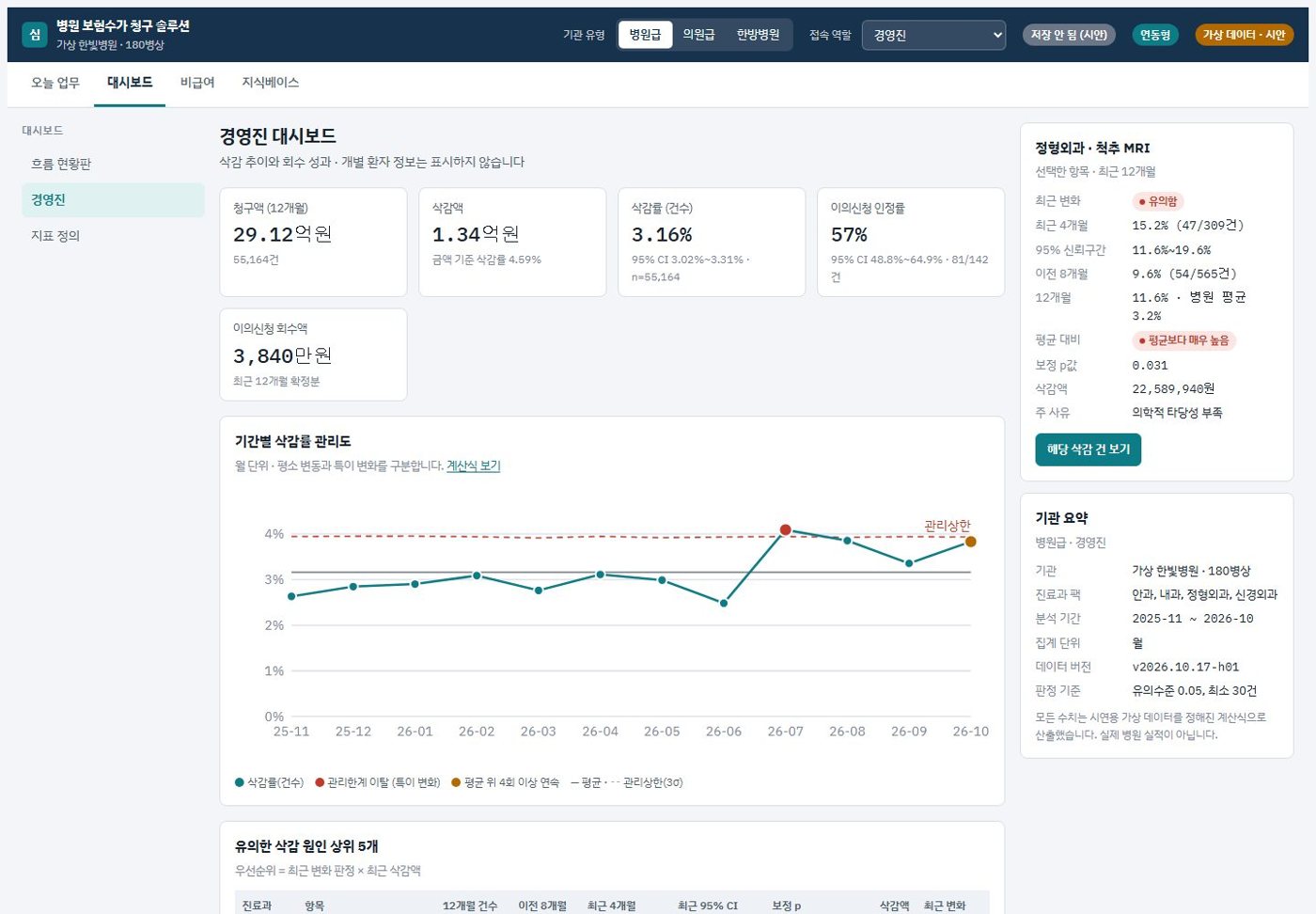Click the 연동형 badge
Image resolution: width=1316 pixels, height=914 pixels.
point(1155,35)
